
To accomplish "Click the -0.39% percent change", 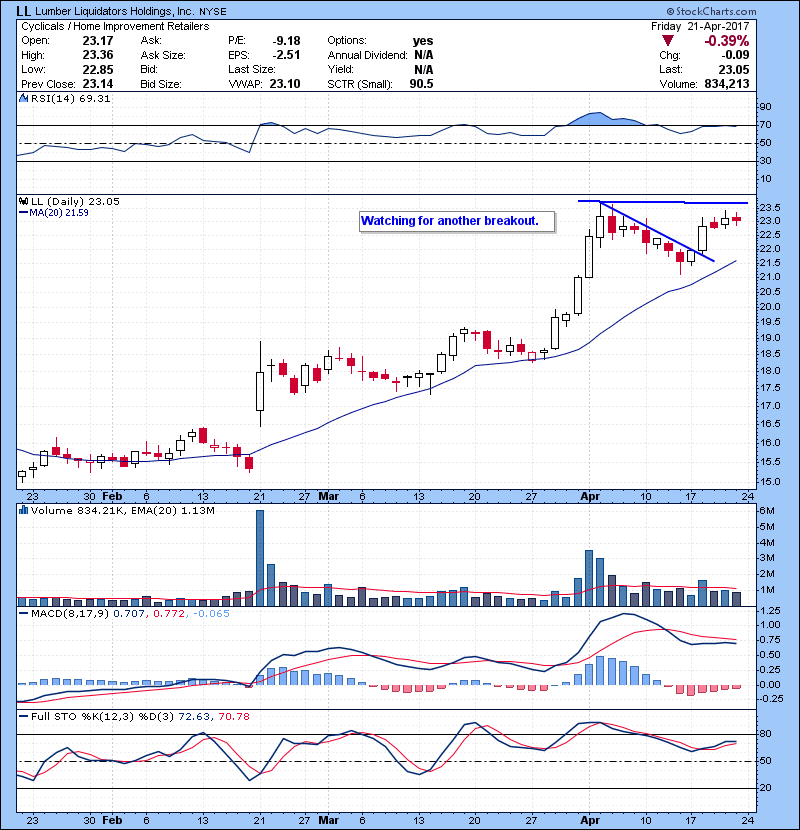I will point(726,41).
